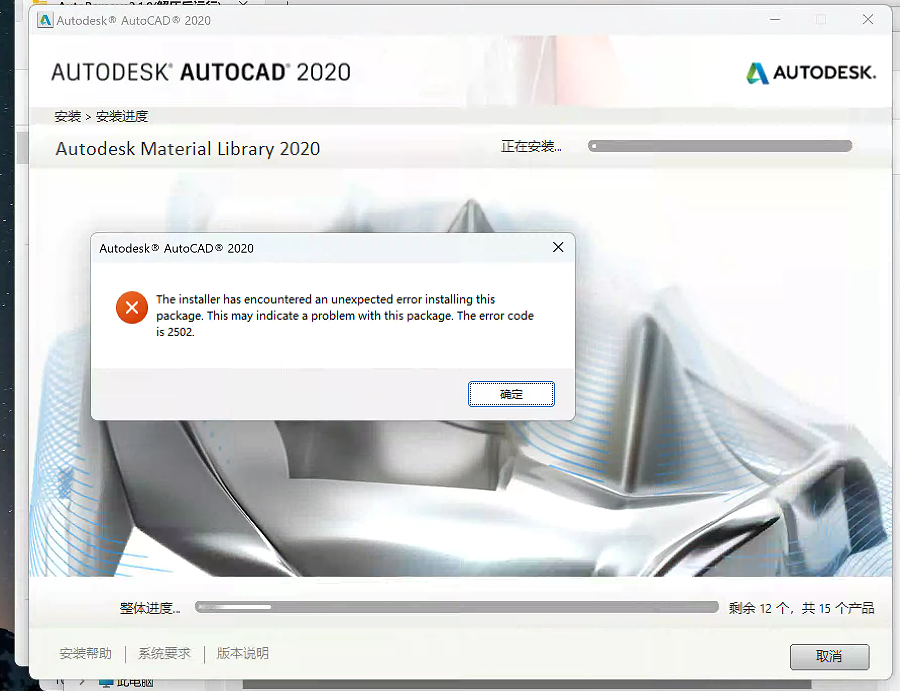Click the error dialog title bar text
900x691 pixels.
pos(176,249)
